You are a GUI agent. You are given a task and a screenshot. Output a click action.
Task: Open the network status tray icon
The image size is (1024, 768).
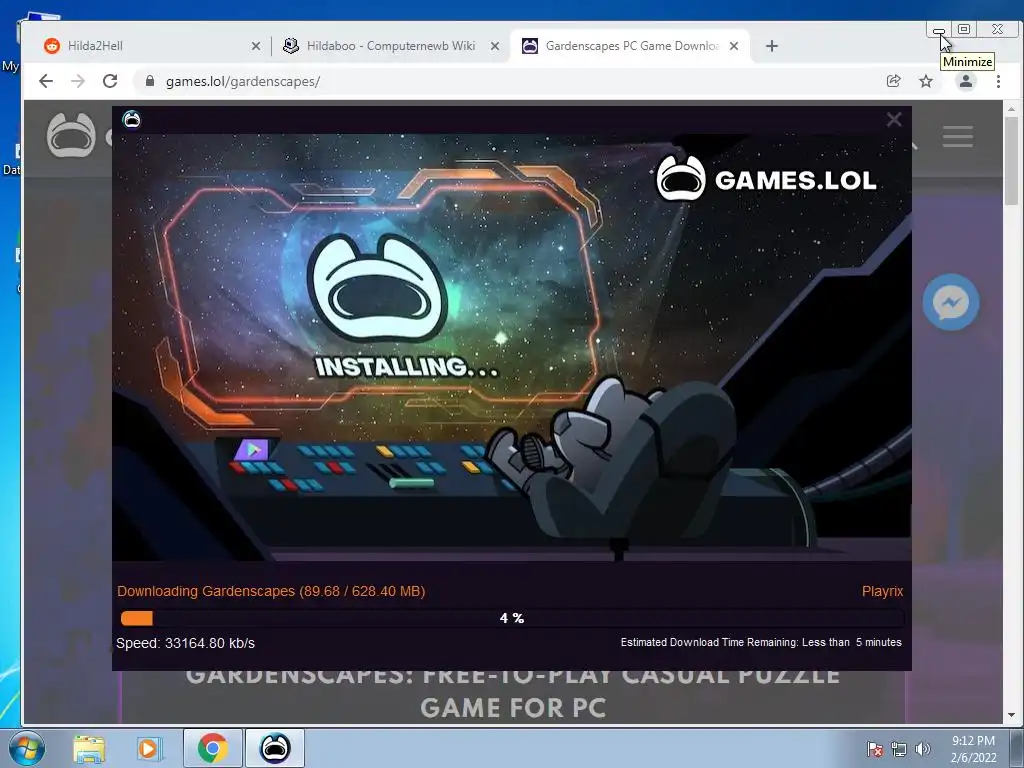click(899, 749)
